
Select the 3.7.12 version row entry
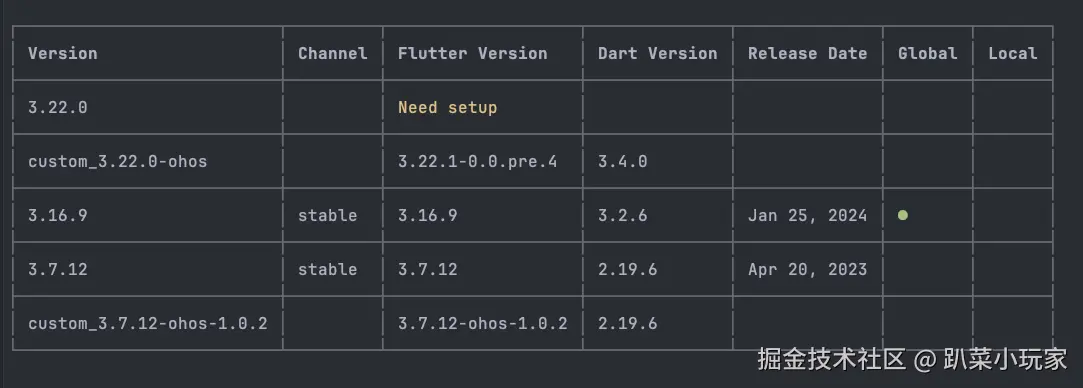pos(58,269)
